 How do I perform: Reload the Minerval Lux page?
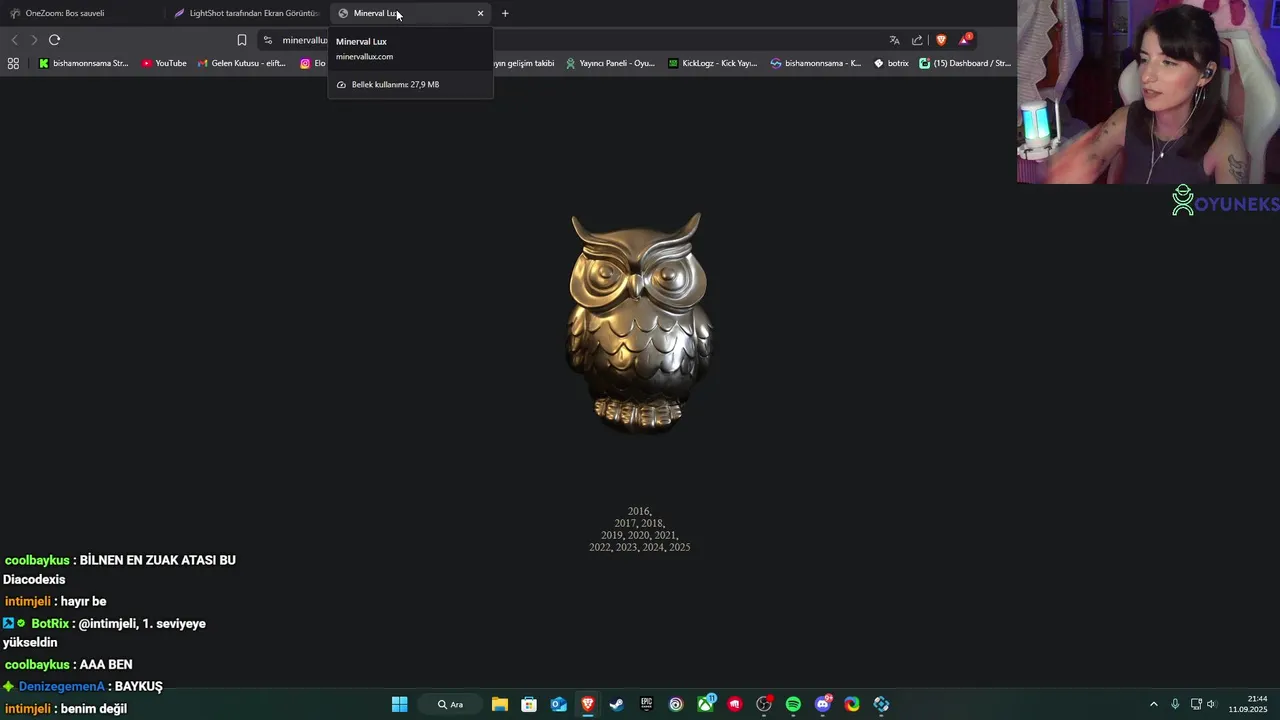coord(54,40)
